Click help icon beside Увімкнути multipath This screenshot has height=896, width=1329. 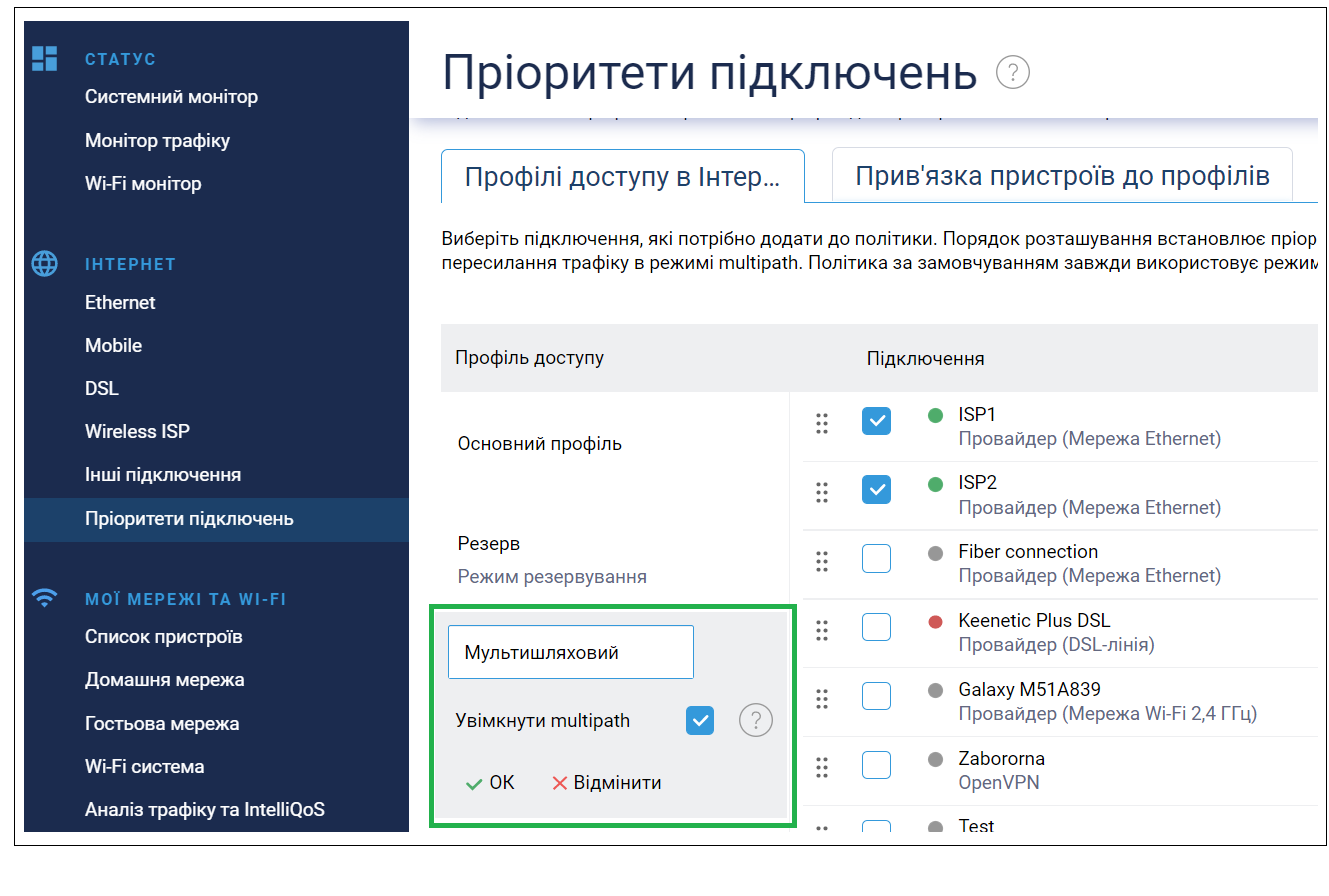(755, 720)
